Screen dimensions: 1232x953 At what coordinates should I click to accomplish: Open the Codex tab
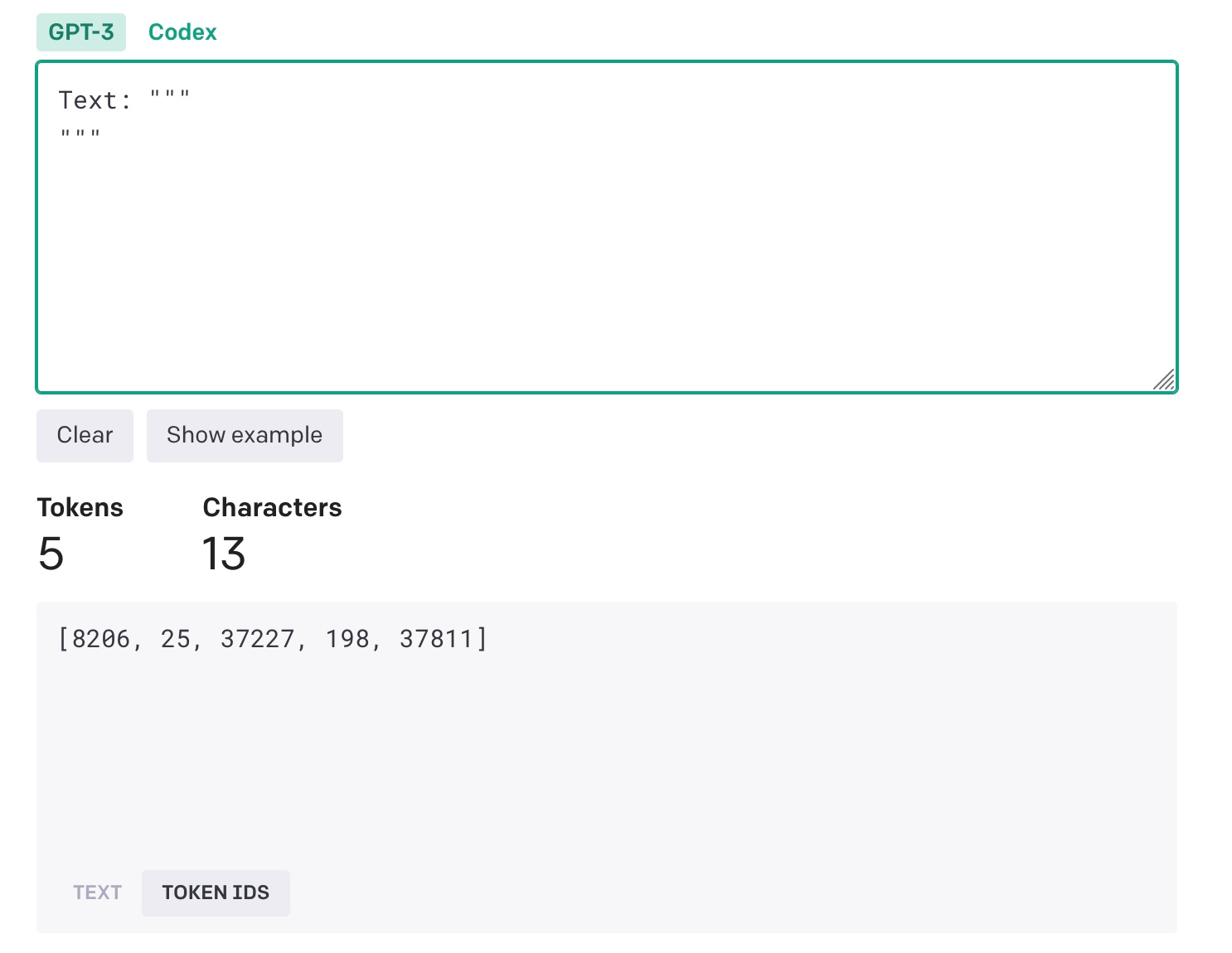[x=182, y=32]
